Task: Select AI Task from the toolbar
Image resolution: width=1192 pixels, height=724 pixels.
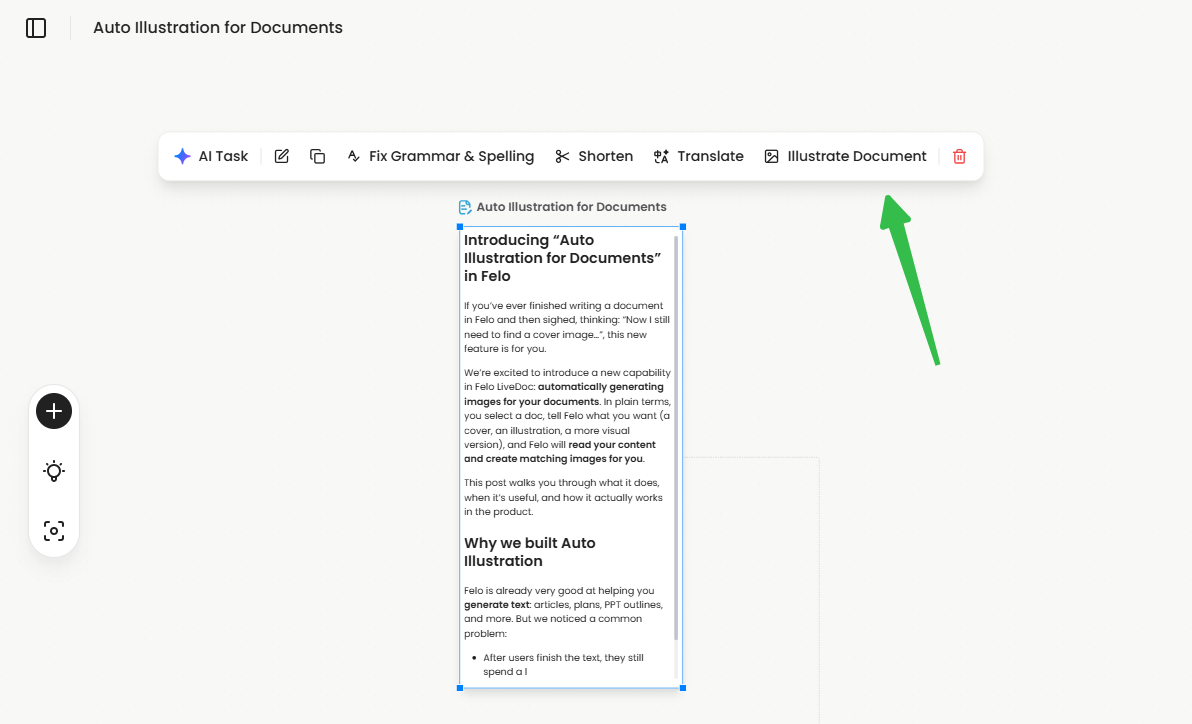Action: (212, 156)
